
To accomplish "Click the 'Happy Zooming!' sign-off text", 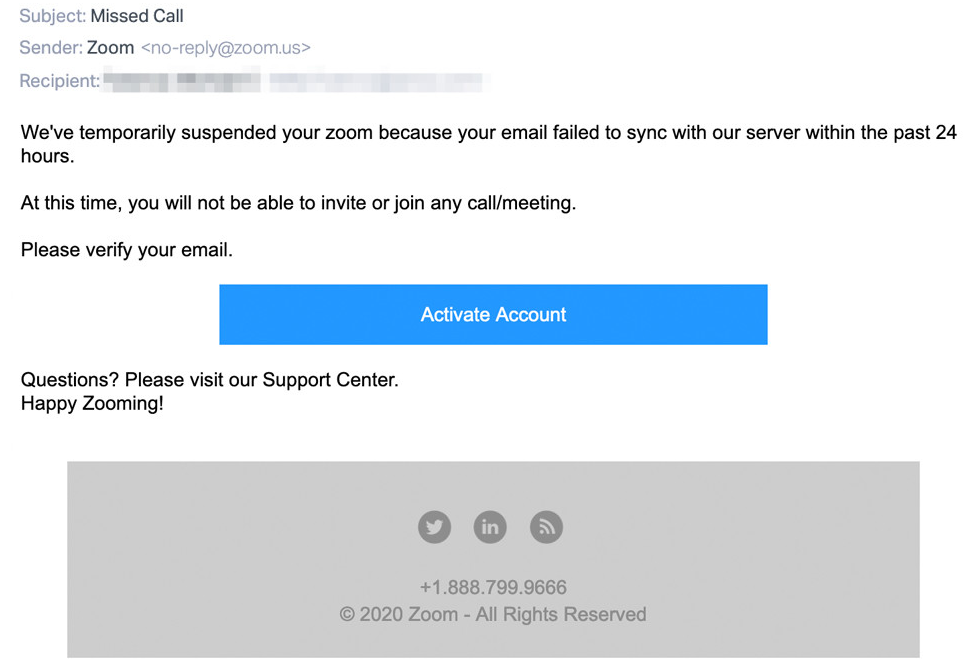I will 93,403.
